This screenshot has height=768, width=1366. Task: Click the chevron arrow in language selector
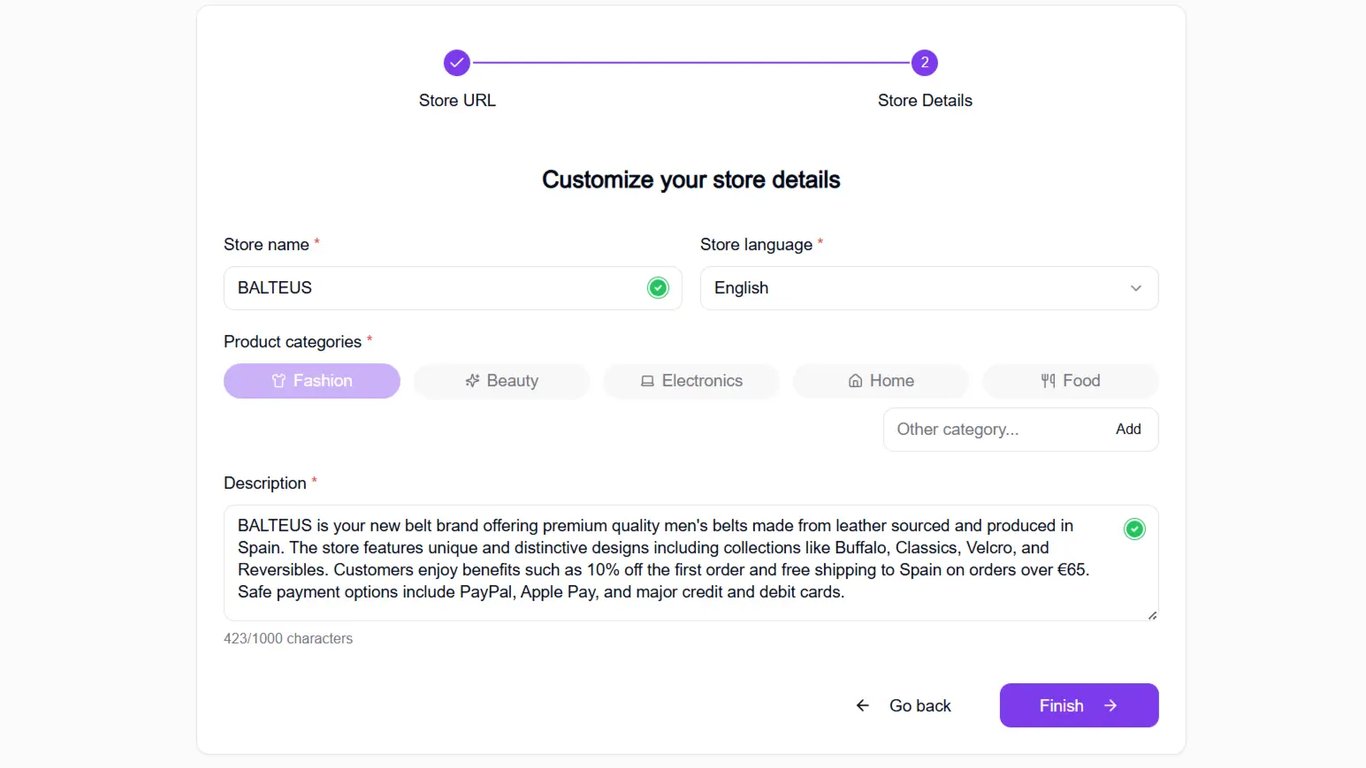click(1136, 288)
